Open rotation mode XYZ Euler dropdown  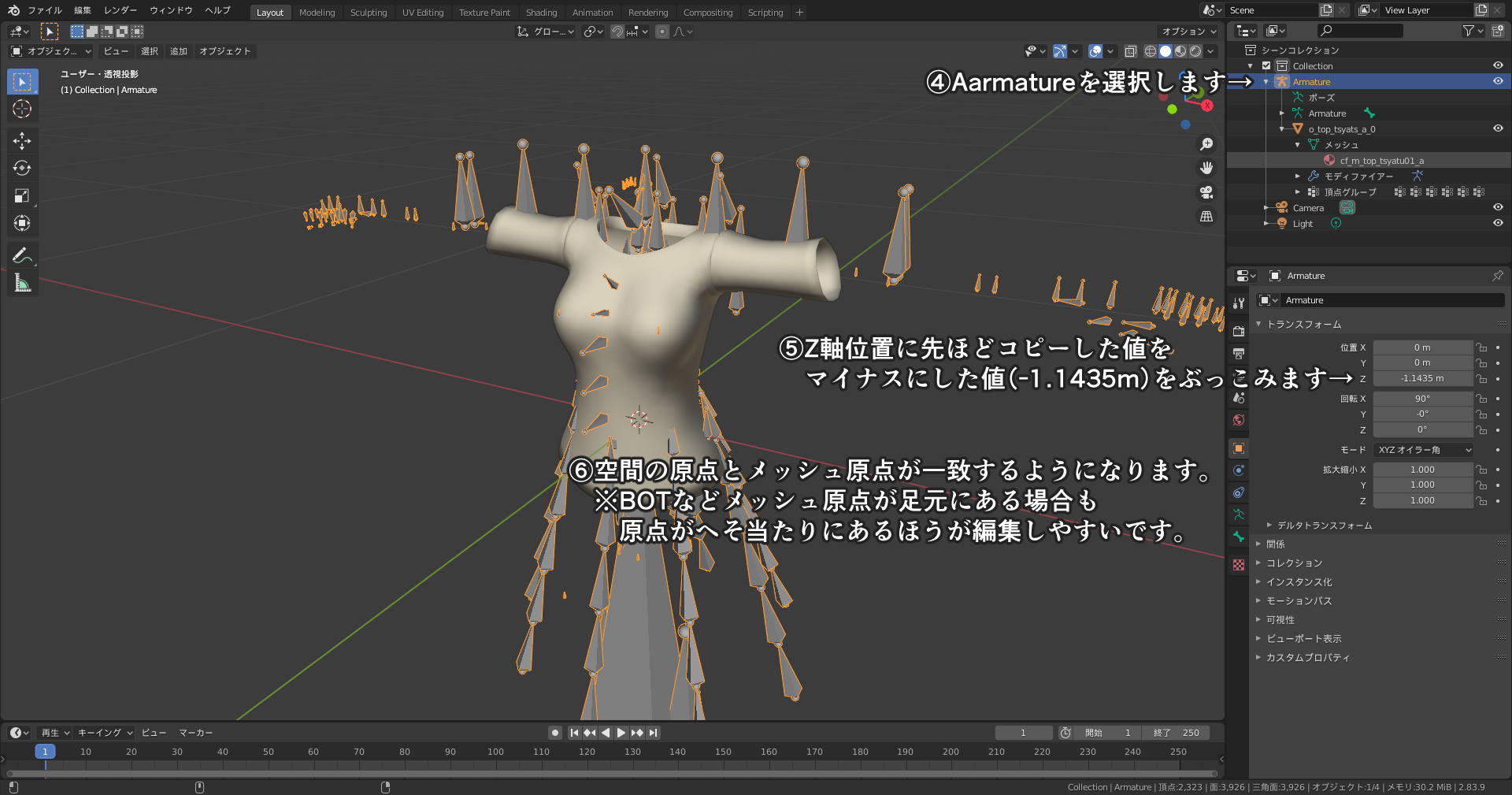click(1424, 450)
